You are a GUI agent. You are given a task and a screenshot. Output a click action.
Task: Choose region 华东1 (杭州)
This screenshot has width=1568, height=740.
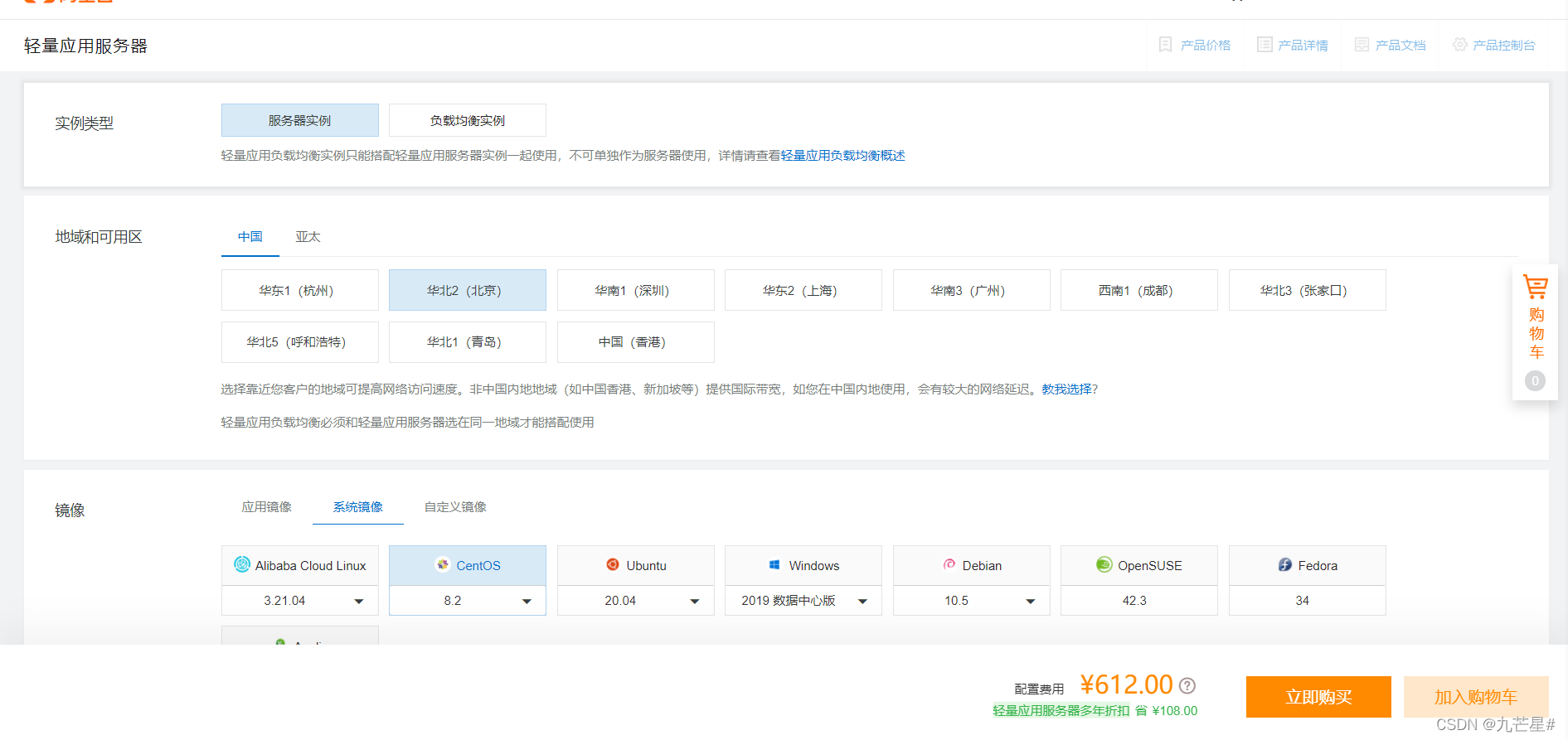coord(300,290)
